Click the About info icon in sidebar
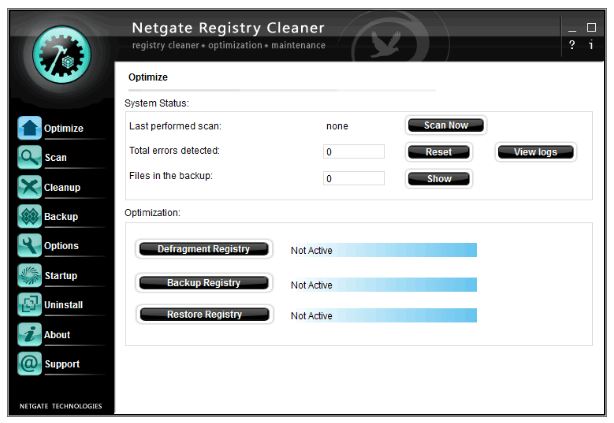This screenshot has width=614, height=423. click(x=29, y=334)
